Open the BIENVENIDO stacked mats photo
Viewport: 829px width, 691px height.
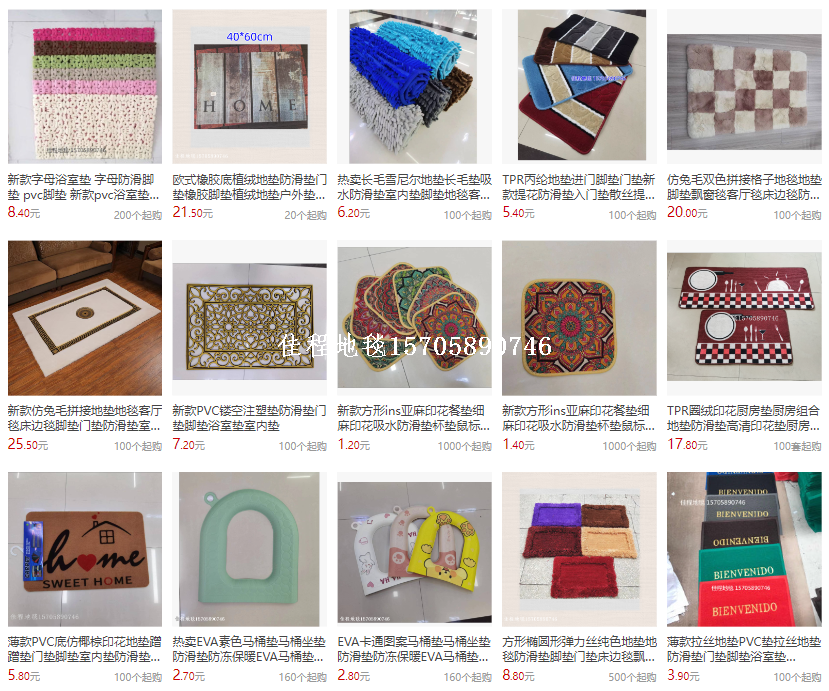coord(744,549)
